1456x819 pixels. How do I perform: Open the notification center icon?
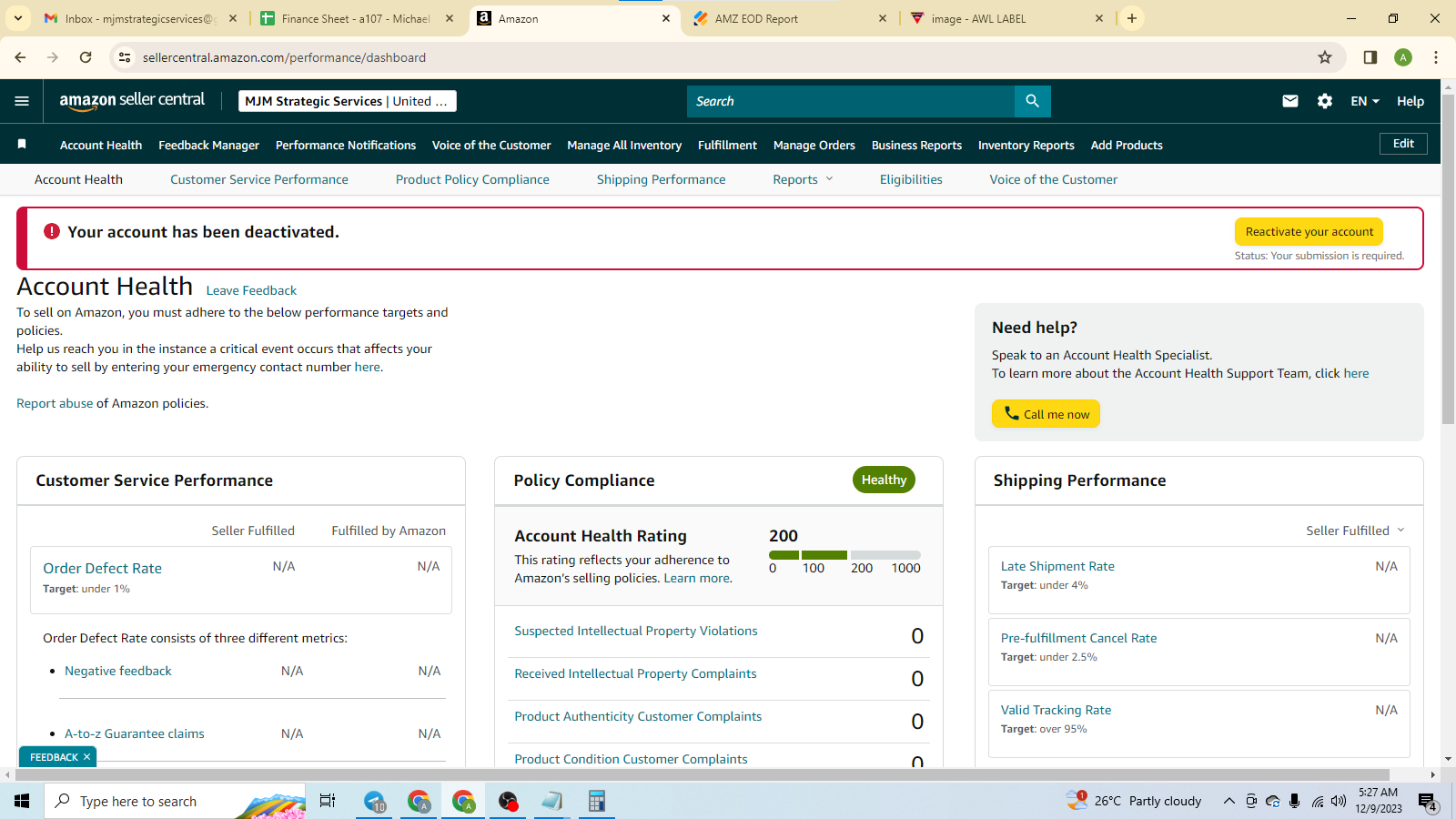click(x=1428, y=802)
